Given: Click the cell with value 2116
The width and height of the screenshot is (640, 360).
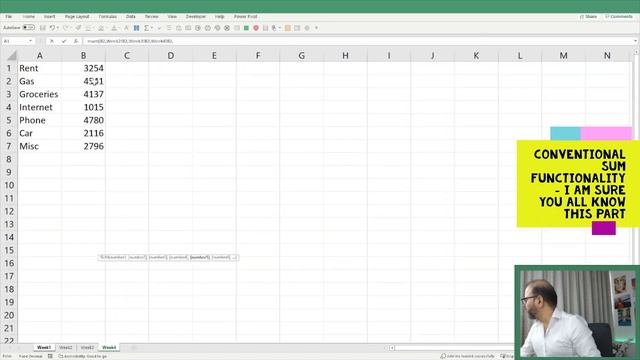Looking at the screenshot, I should 83,133.
